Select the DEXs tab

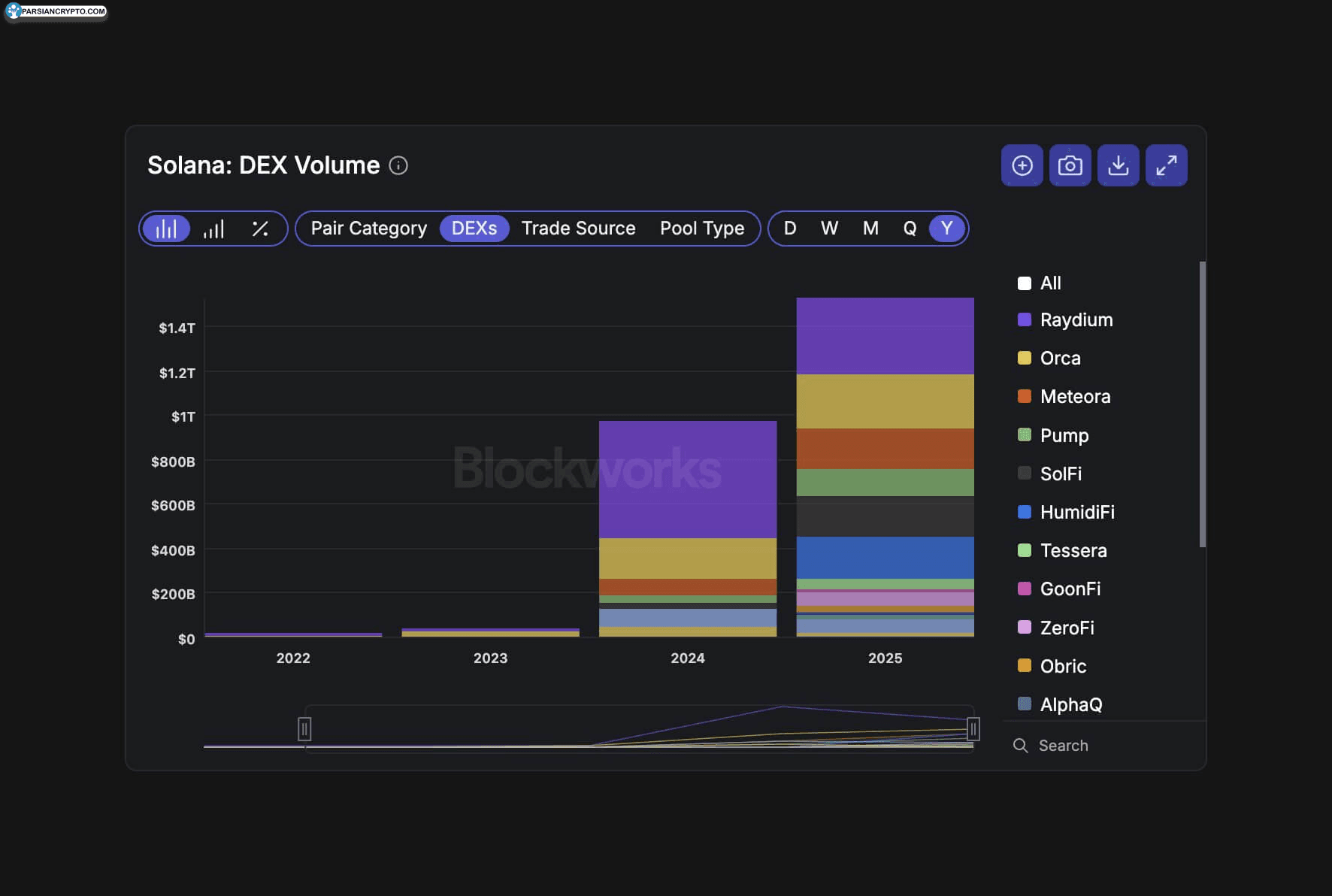[x=474, y=229]
